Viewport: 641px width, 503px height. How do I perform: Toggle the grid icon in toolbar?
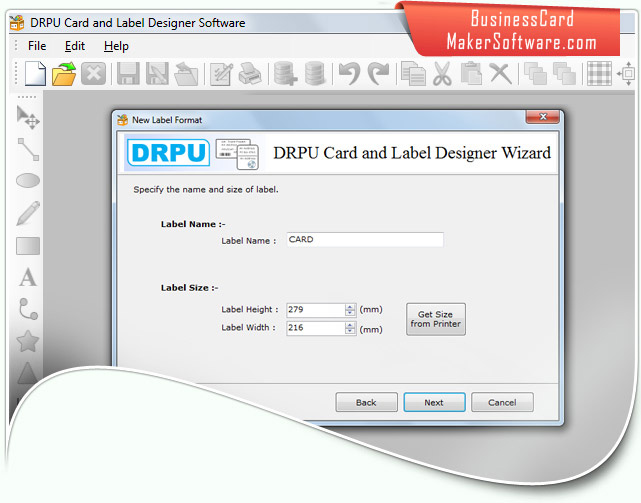[599, 74]
